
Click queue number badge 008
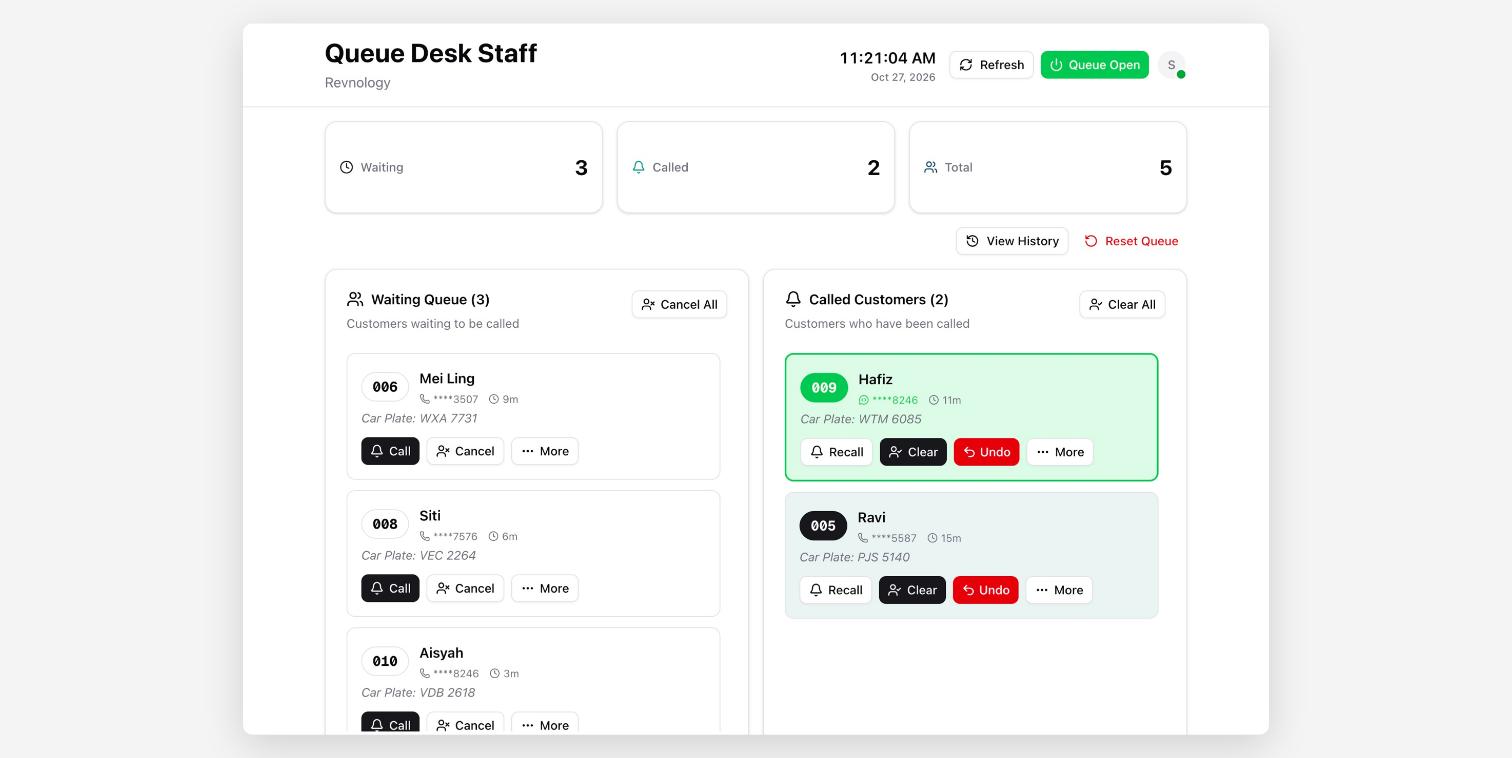[x=385, y=524]
